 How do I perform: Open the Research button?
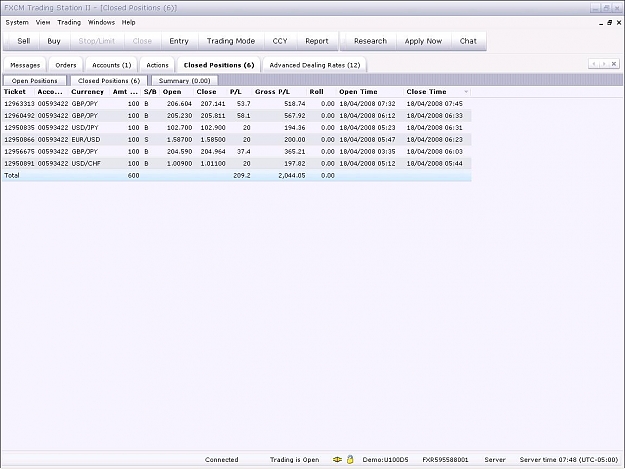tap(370, 41)
